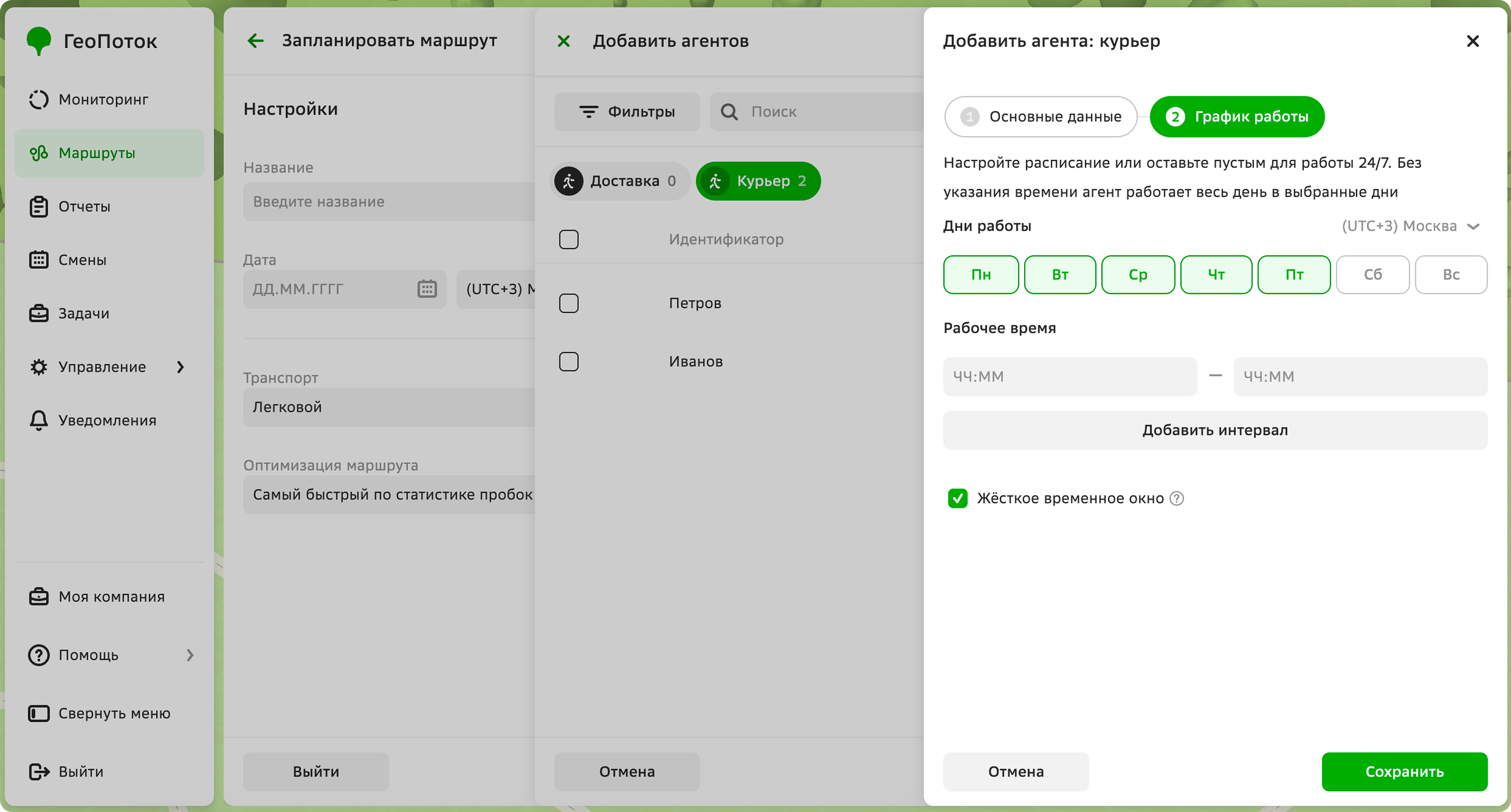The width and height of the screenshot is (1511, 812).
Task: Open the Маршруты section
Action: click(x=109, y=153)
